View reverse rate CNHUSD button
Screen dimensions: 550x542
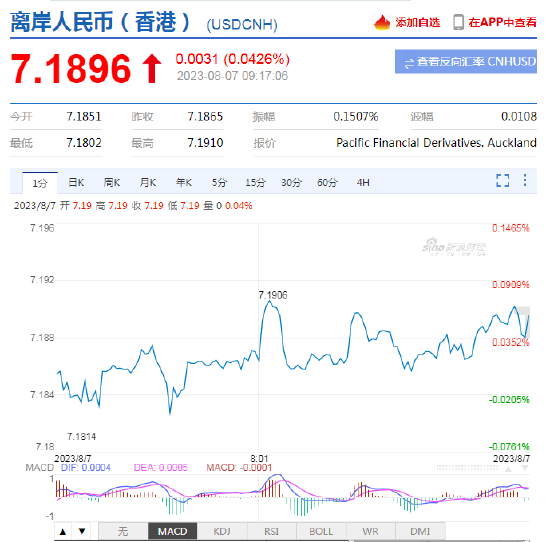point(466,62)
